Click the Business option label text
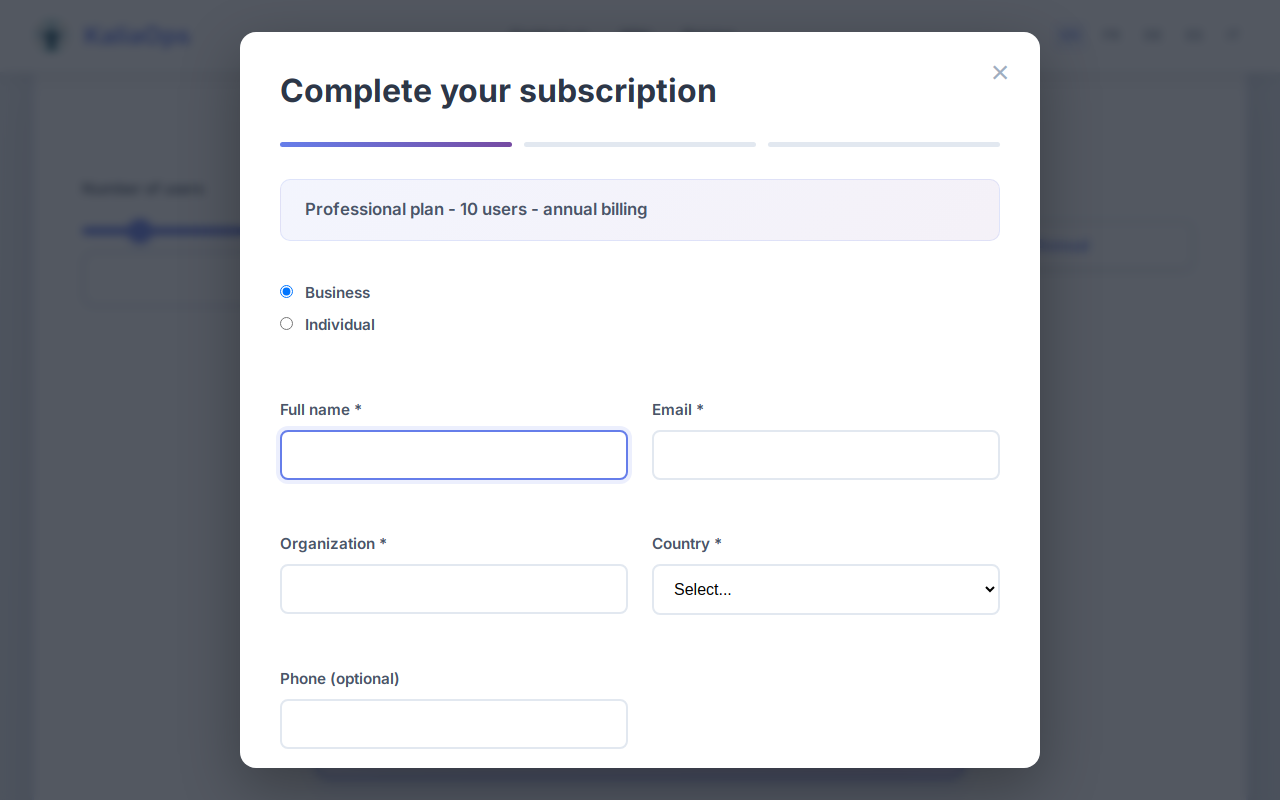 point(337,292)
